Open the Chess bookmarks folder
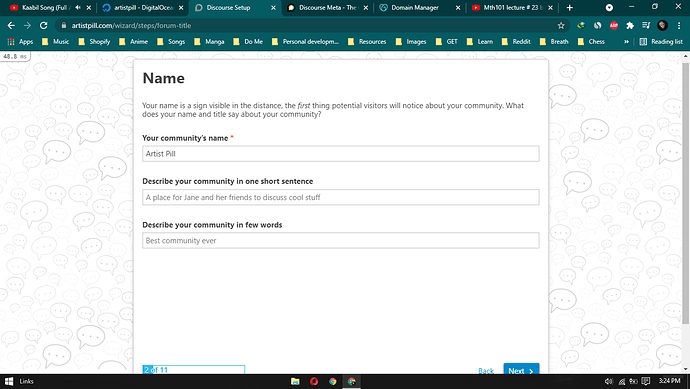 (x=591, y=41)
